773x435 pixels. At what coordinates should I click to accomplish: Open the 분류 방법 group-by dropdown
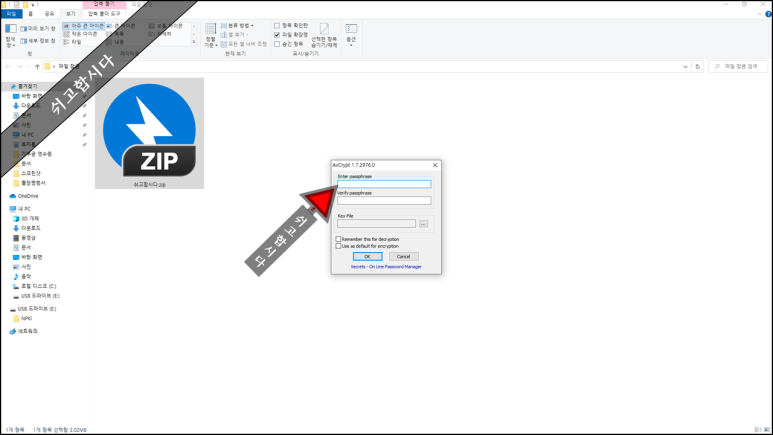pyautogui.click(x=237, y=26)
